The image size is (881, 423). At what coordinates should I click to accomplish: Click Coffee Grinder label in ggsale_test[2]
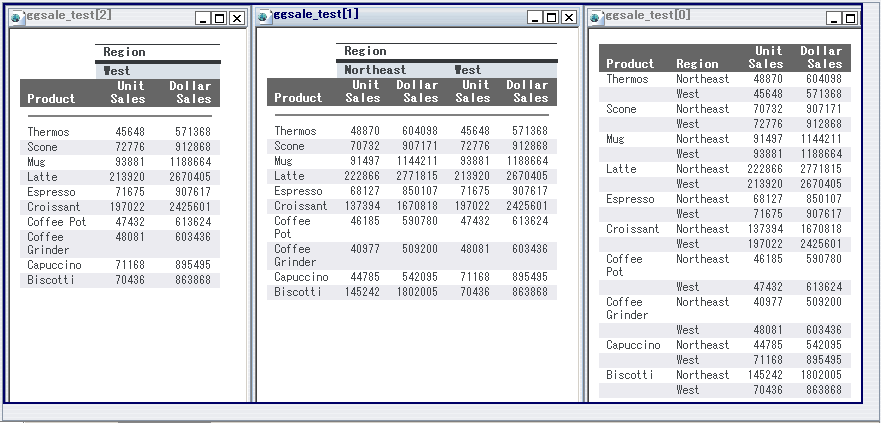[48, 244]
